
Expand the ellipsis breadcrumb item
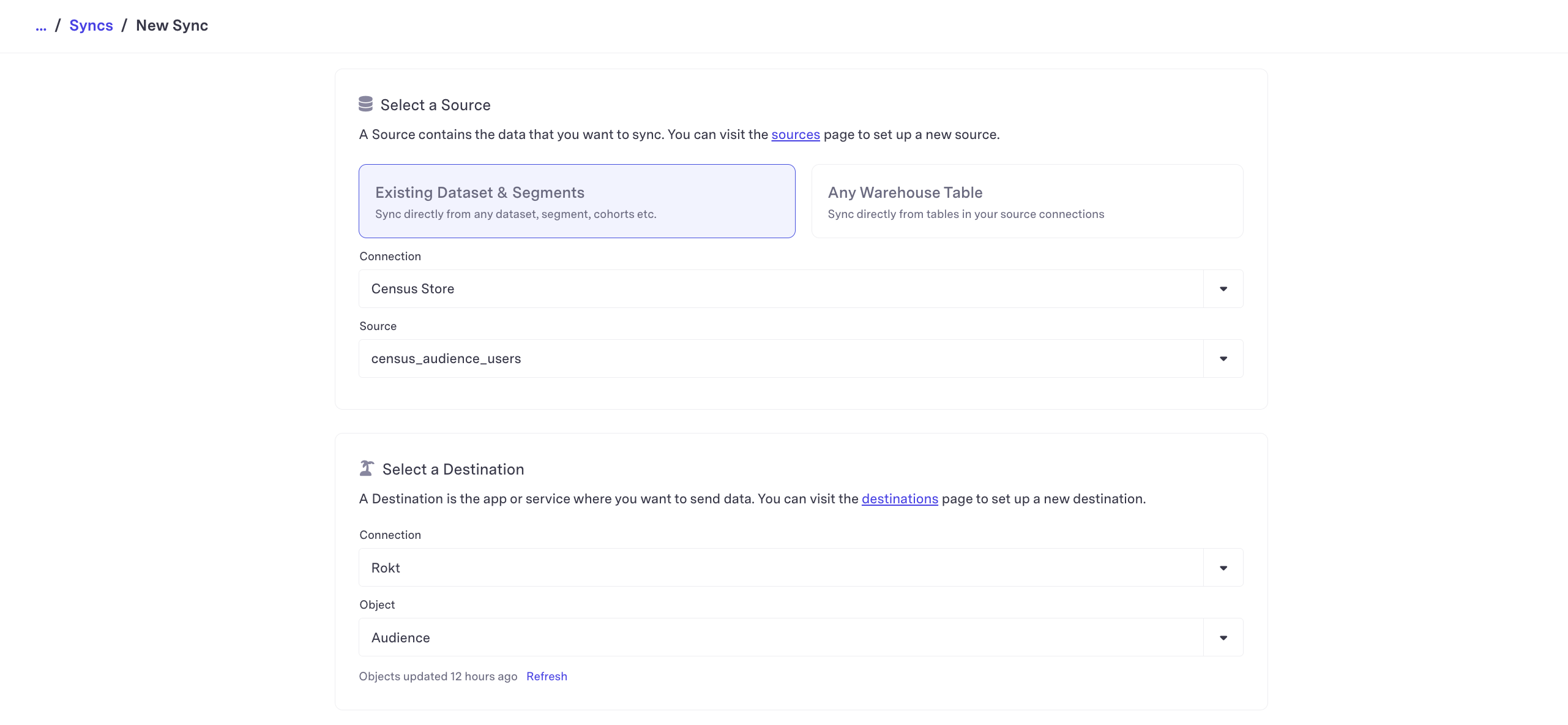coord(41,27)
